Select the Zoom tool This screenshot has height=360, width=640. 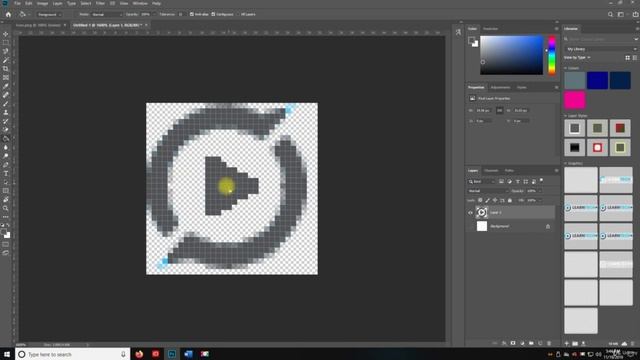6,208
